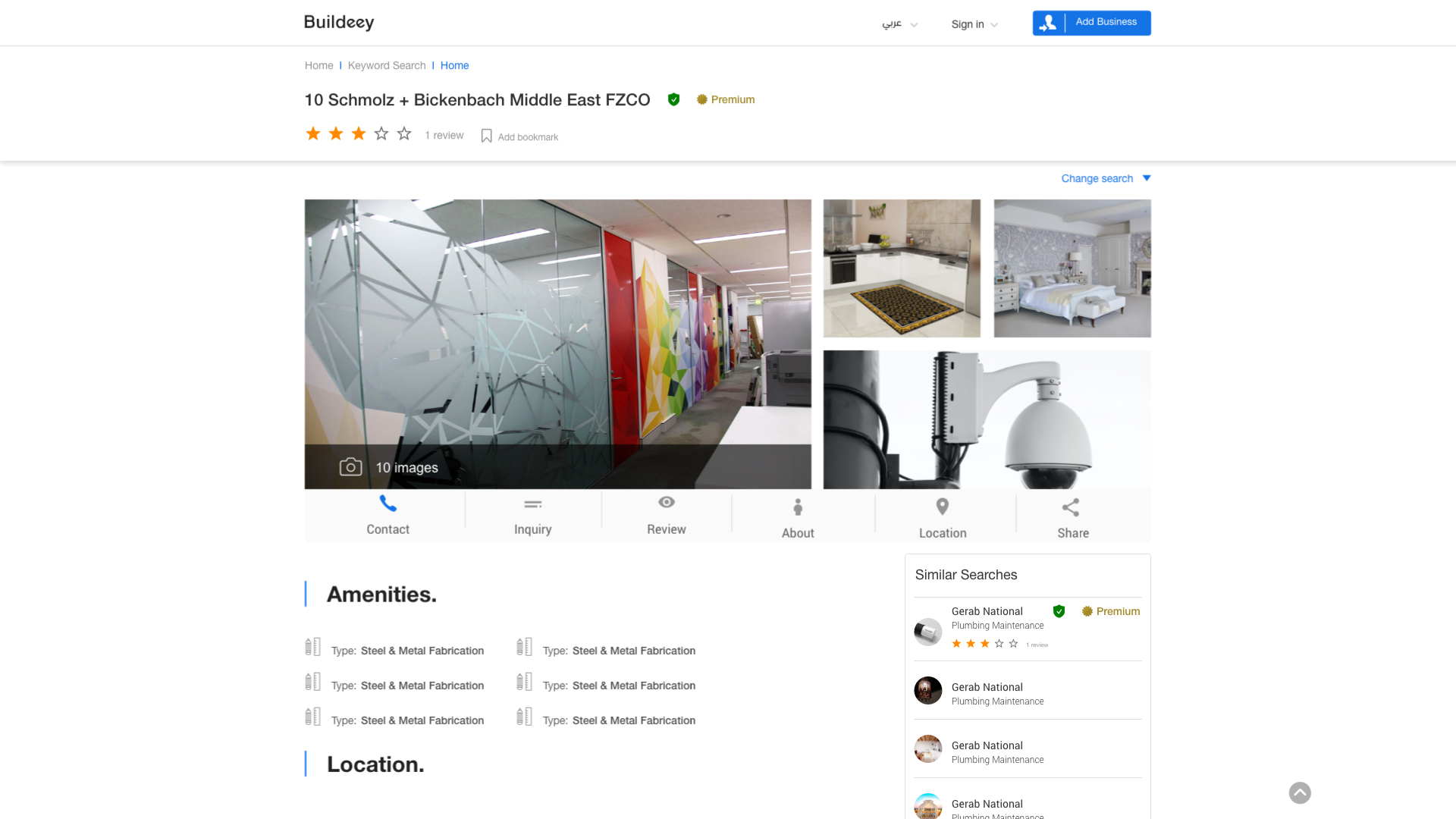The height and width of the screenshot is (819, 1456).
Task: Click the Premium badge in Similar Searches
Action: point(1111,611)
